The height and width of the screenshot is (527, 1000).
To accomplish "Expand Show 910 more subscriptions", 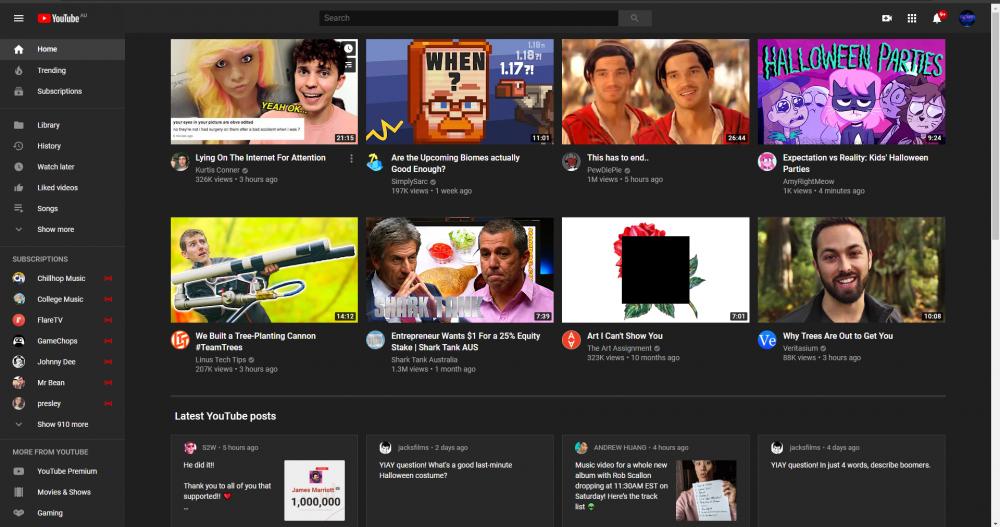I will point(62,424).
